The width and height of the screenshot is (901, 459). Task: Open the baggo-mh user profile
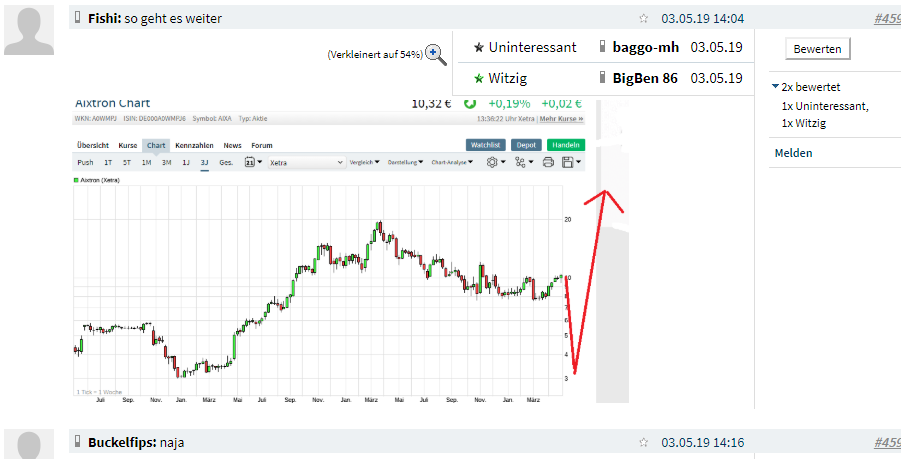click(x=646, y=47)
